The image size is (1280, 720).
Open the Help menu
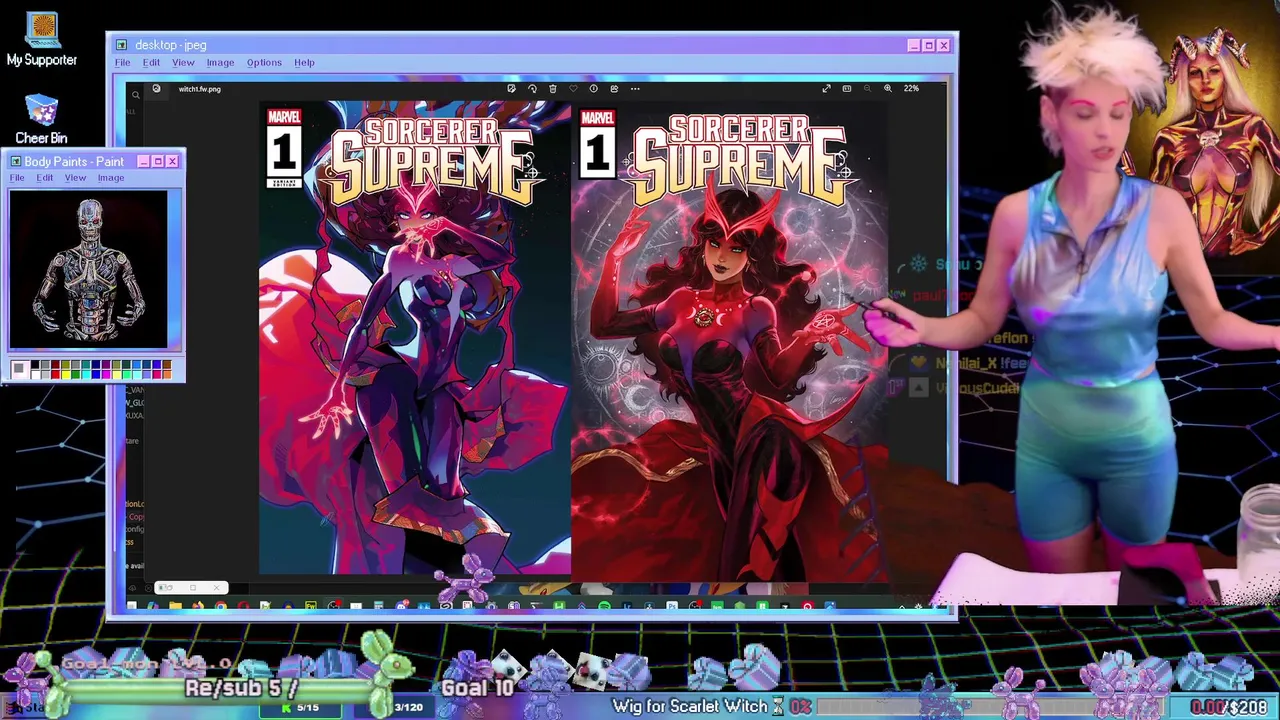[x=304, y=62]
